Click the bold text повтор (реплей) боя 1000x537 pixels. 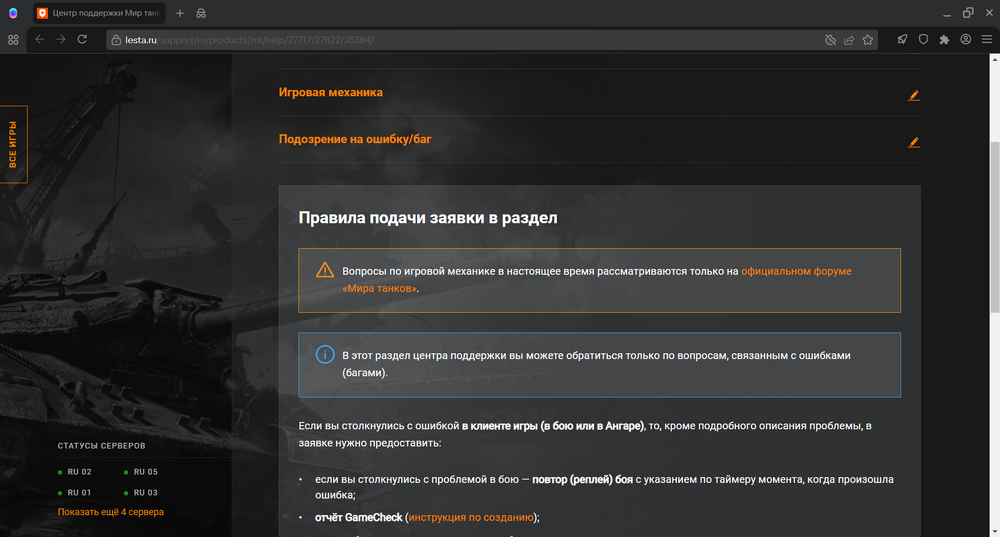(582, 479)
